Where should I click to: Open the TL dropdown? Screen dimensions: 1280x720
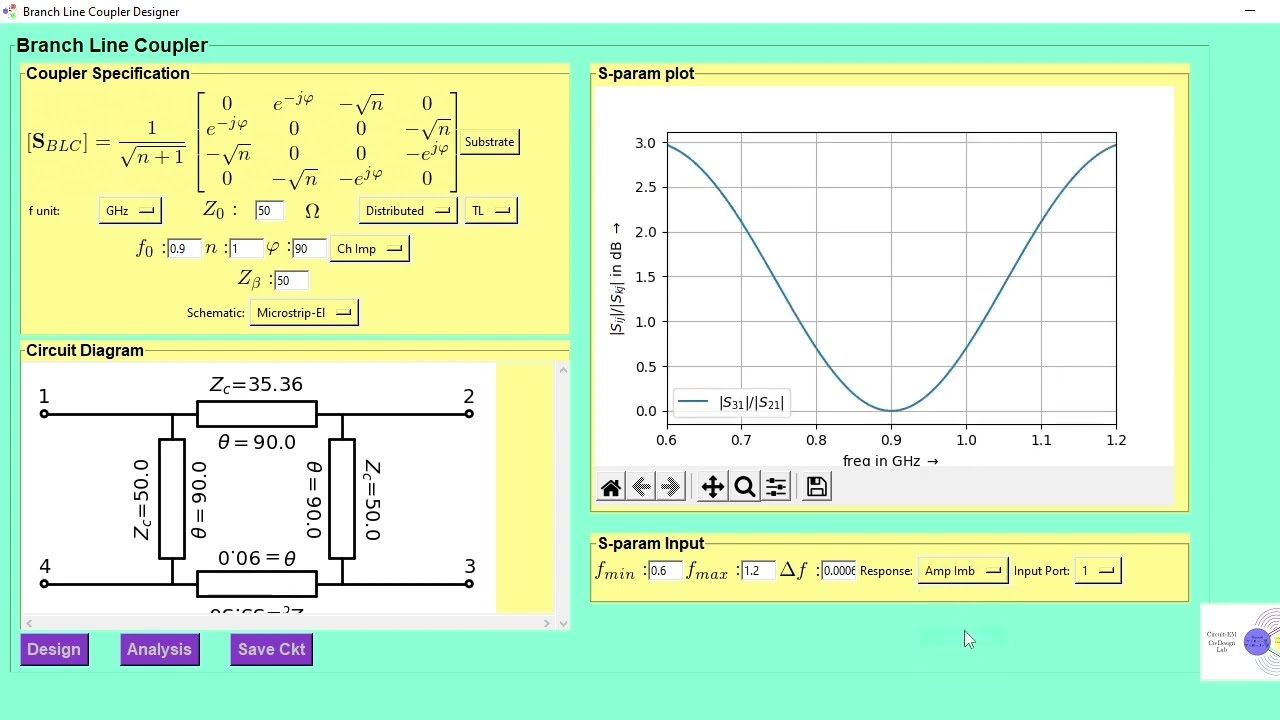tap(491, 211)
